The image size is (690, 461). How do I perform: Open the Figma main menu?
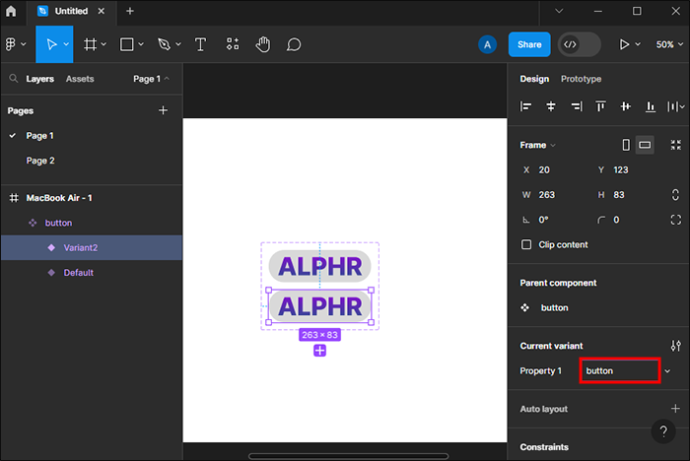pos(15,44)
